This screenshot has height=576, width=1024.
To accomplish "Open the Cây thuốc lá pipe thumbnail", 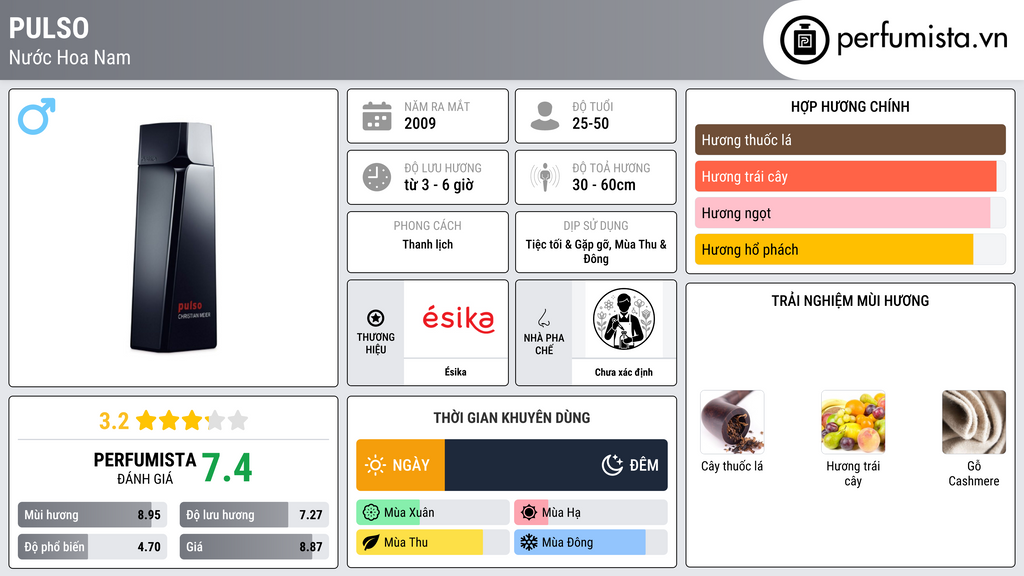I will click(732, 422).
